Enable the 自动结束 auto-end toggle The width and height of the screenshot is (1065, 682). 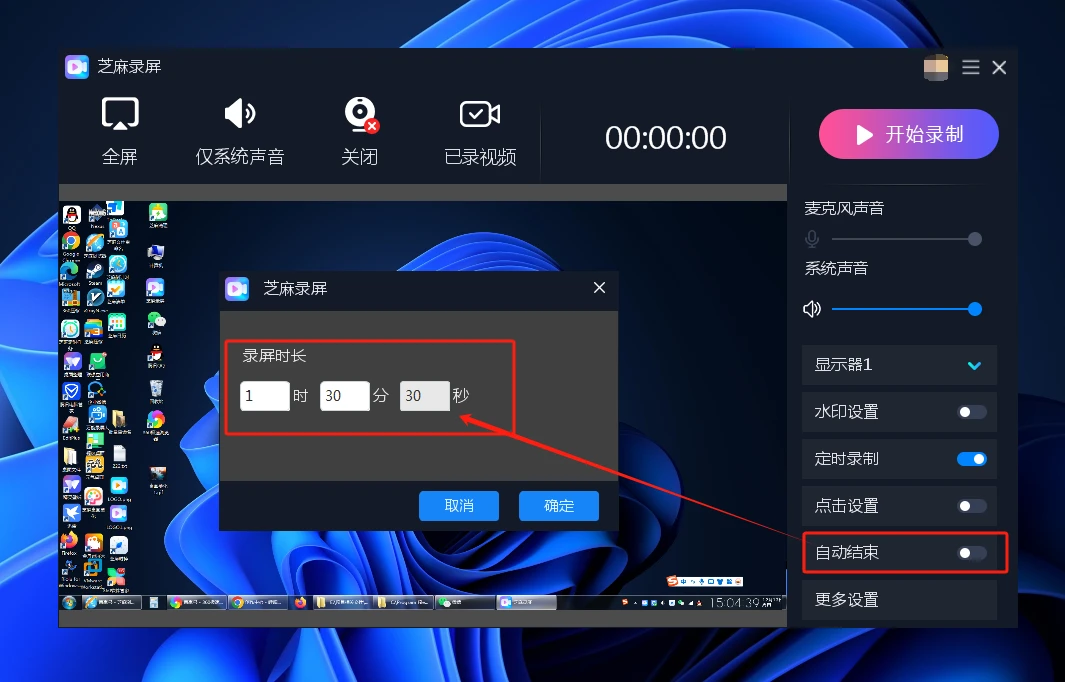point(971,553)
